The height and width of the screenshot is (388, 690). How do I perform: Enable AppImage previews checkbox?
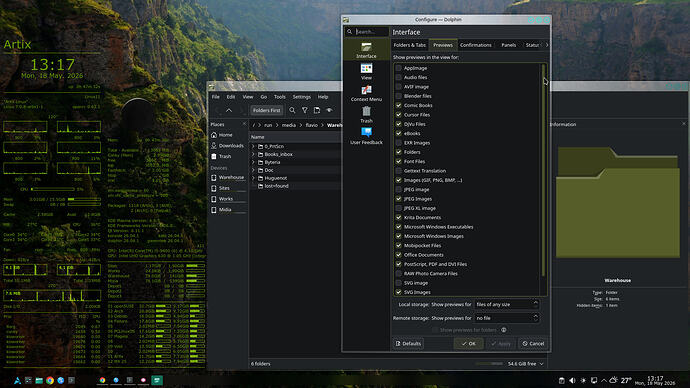tap(399, 68)
